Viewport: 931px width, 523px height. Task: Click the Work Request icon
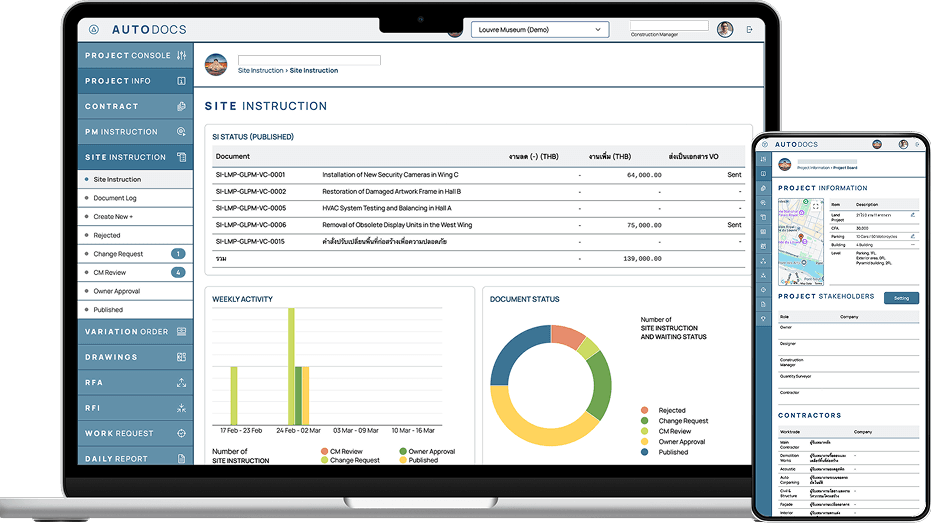pyautogui.click(x=181, y=433)
